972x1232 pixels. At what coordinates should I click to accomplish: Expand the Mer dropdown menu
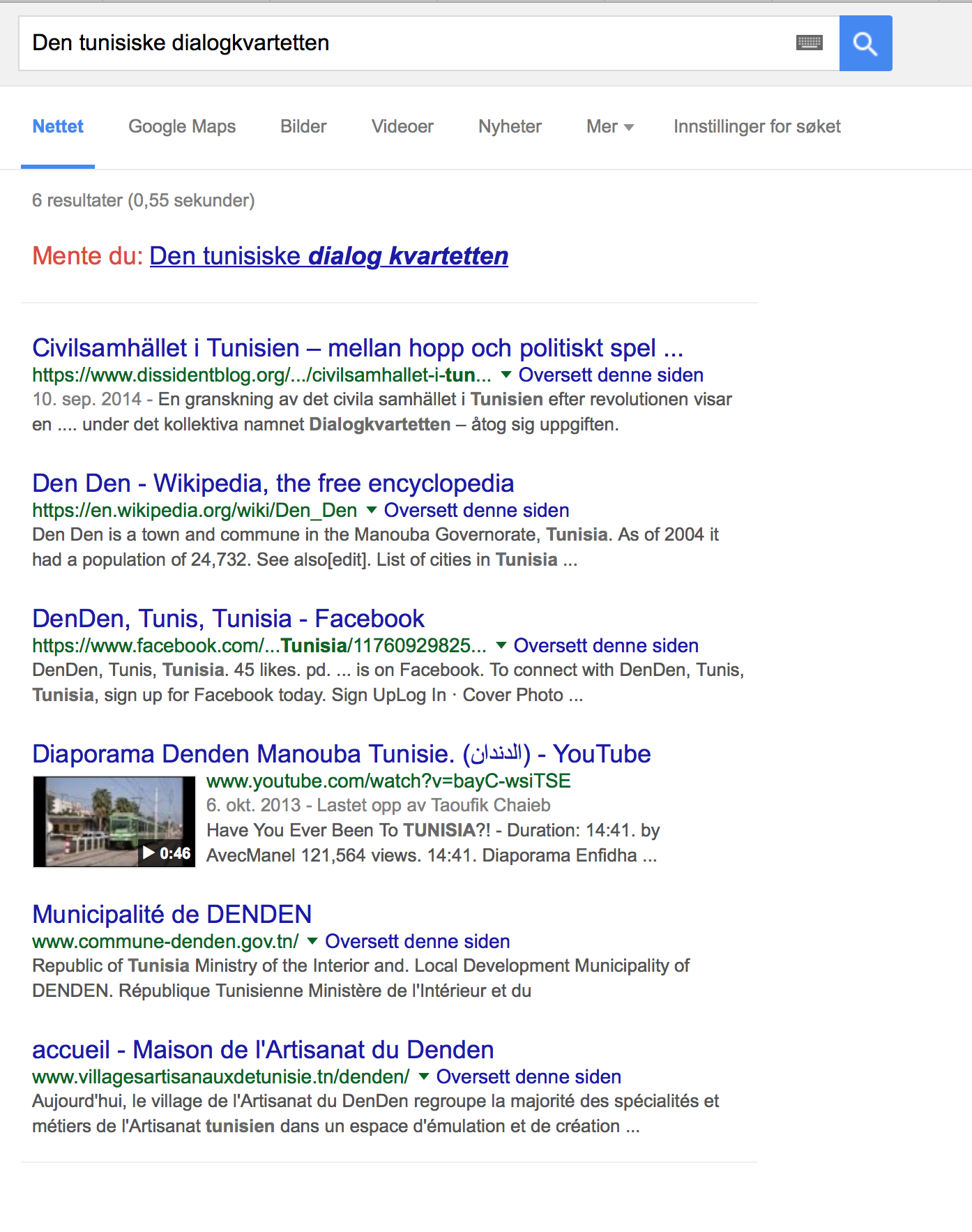click(609, 126)
